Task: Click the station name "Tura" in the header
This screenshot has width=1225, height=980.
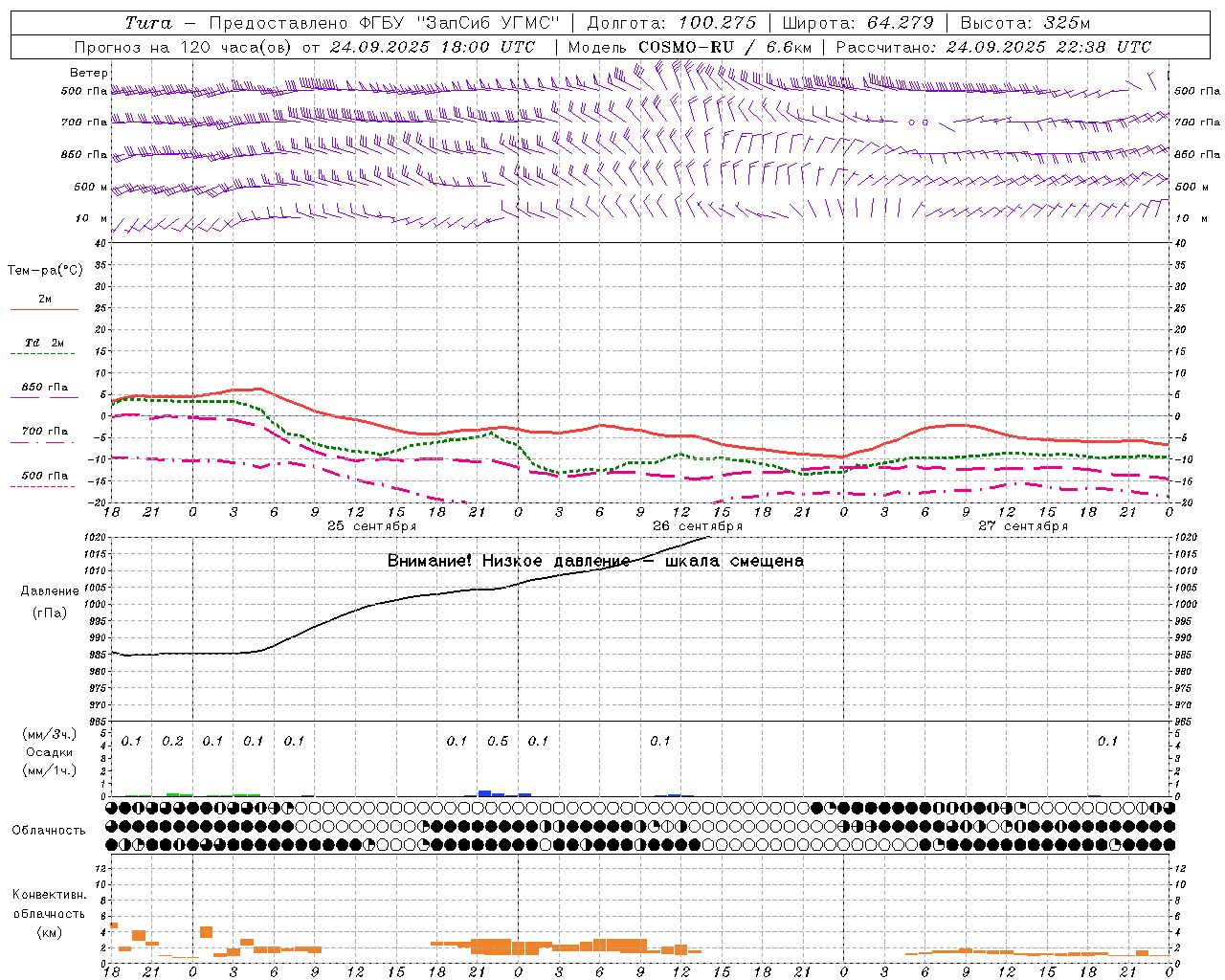Action: (148, 23)
